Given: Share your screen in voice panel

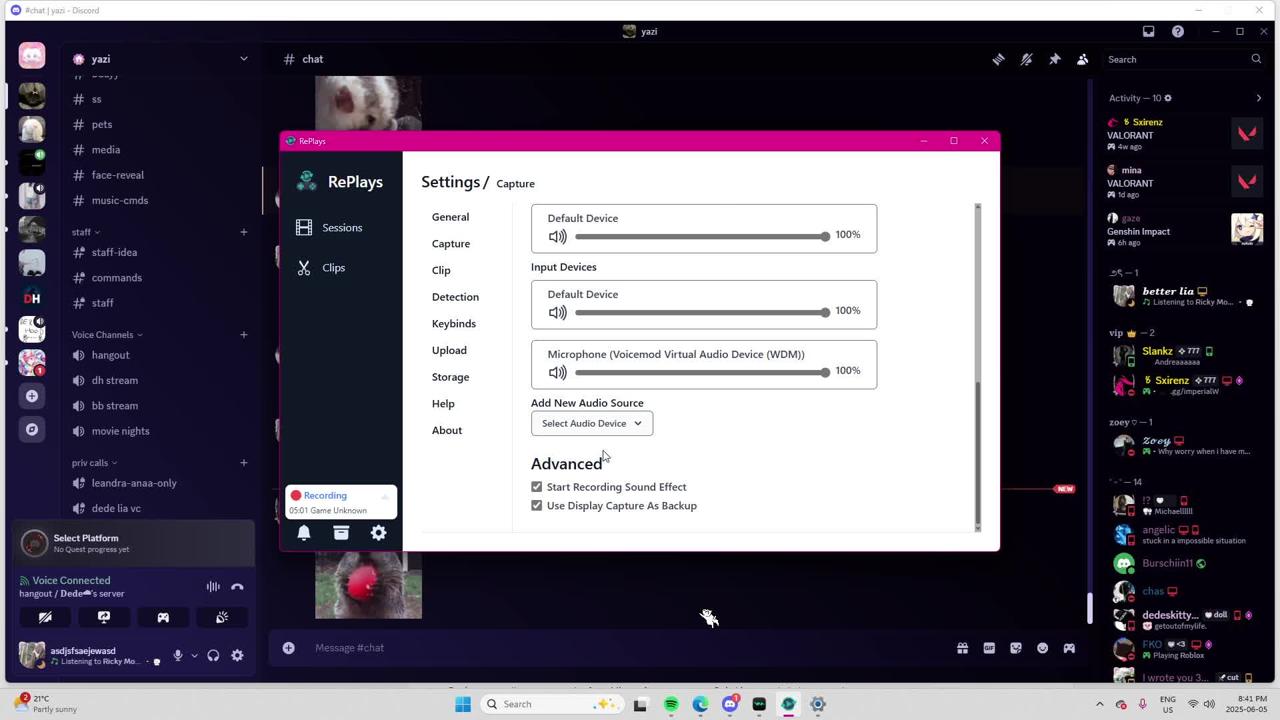Looking at the screenshot, I should 104,618.
